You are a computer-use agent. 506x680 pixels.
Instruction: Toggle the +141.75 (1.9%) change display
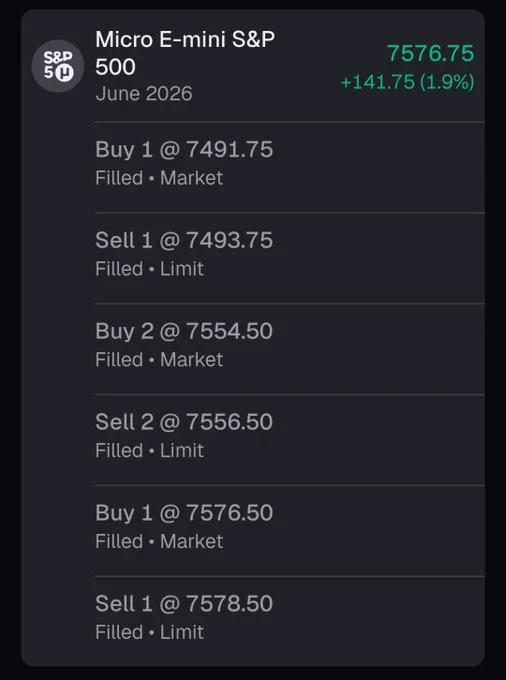pyautogui.click(x=408, y=82)
